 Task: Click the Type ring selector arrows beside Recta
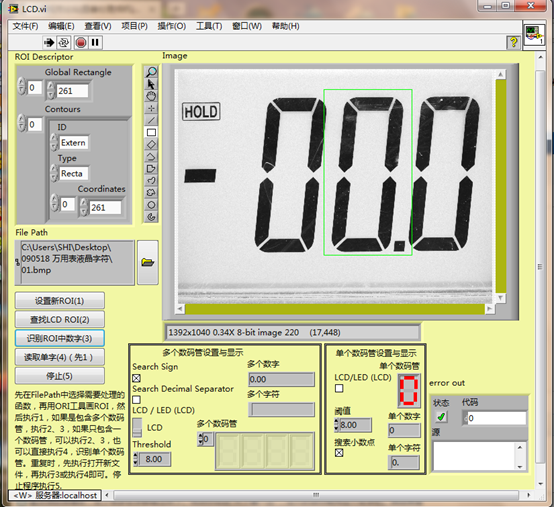pyautogui.click(x=54, y=173)
